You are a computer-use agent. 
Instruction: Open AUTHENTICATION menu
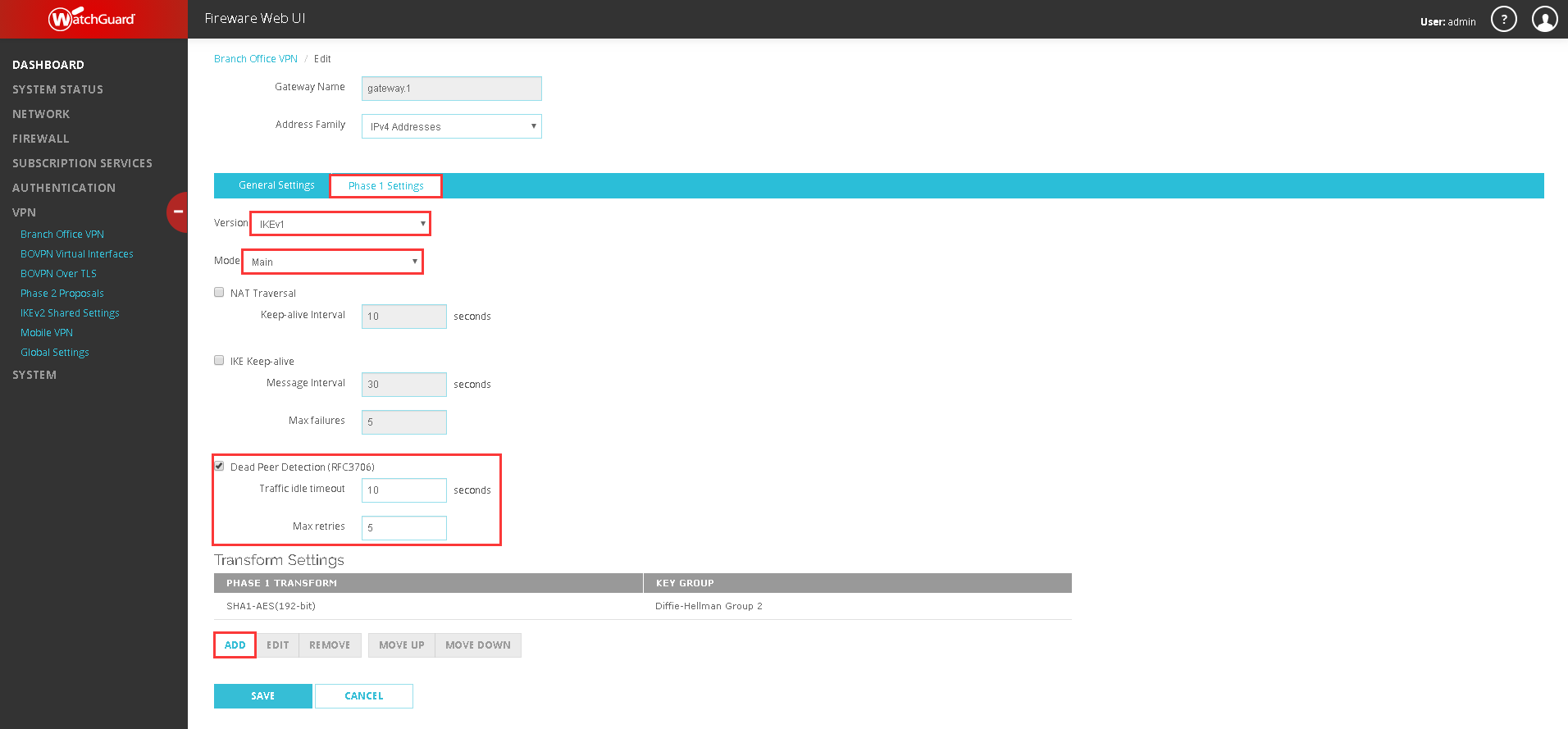(x=64, y=188)
